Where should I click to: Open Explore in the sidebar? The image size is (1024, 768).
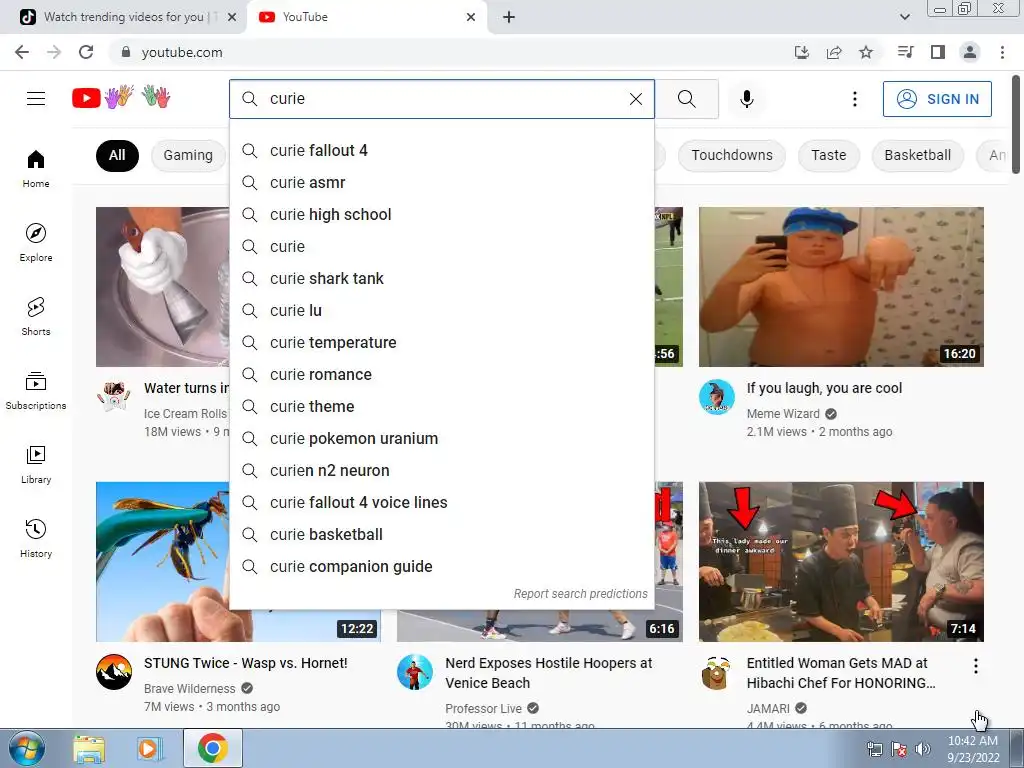pos(36,243)
